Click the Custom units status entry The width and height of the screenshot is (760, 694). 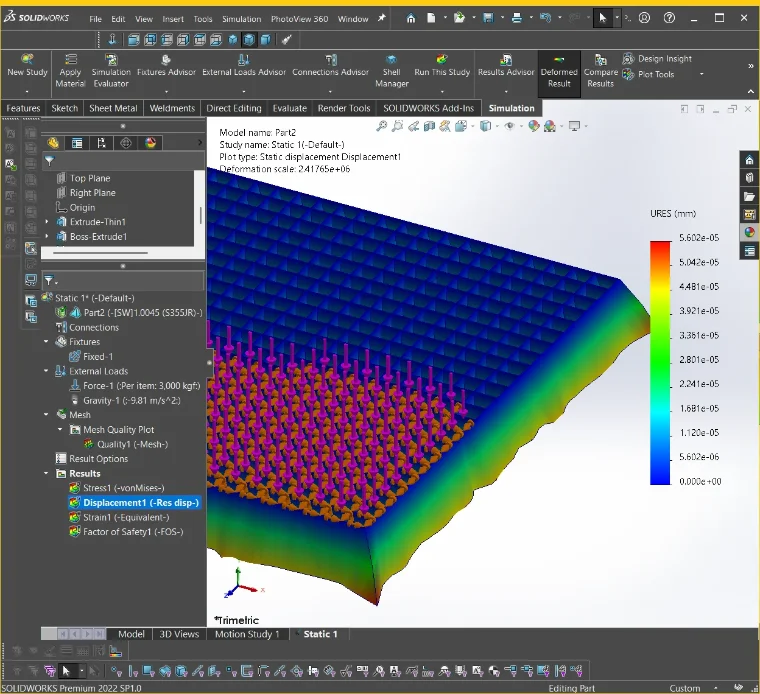click(x=684, y=688)
